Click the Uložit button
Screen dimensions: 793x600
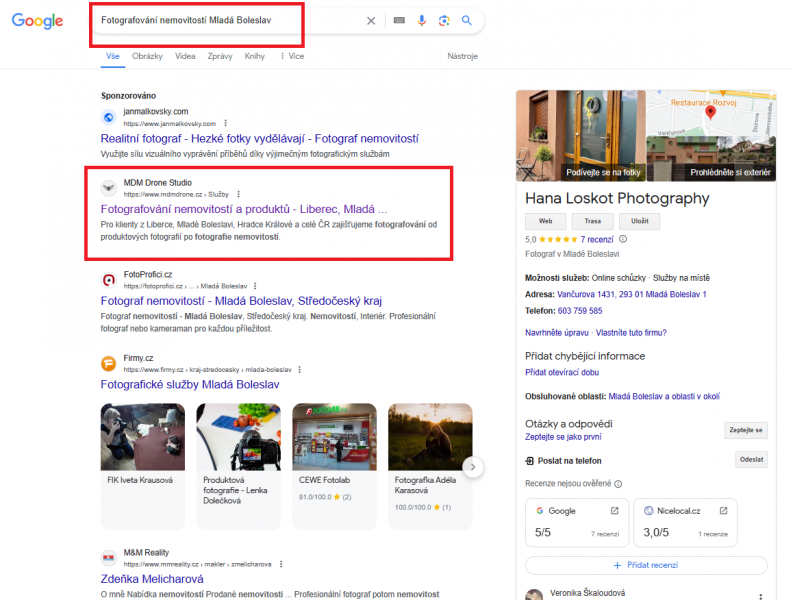coord(640,221)
